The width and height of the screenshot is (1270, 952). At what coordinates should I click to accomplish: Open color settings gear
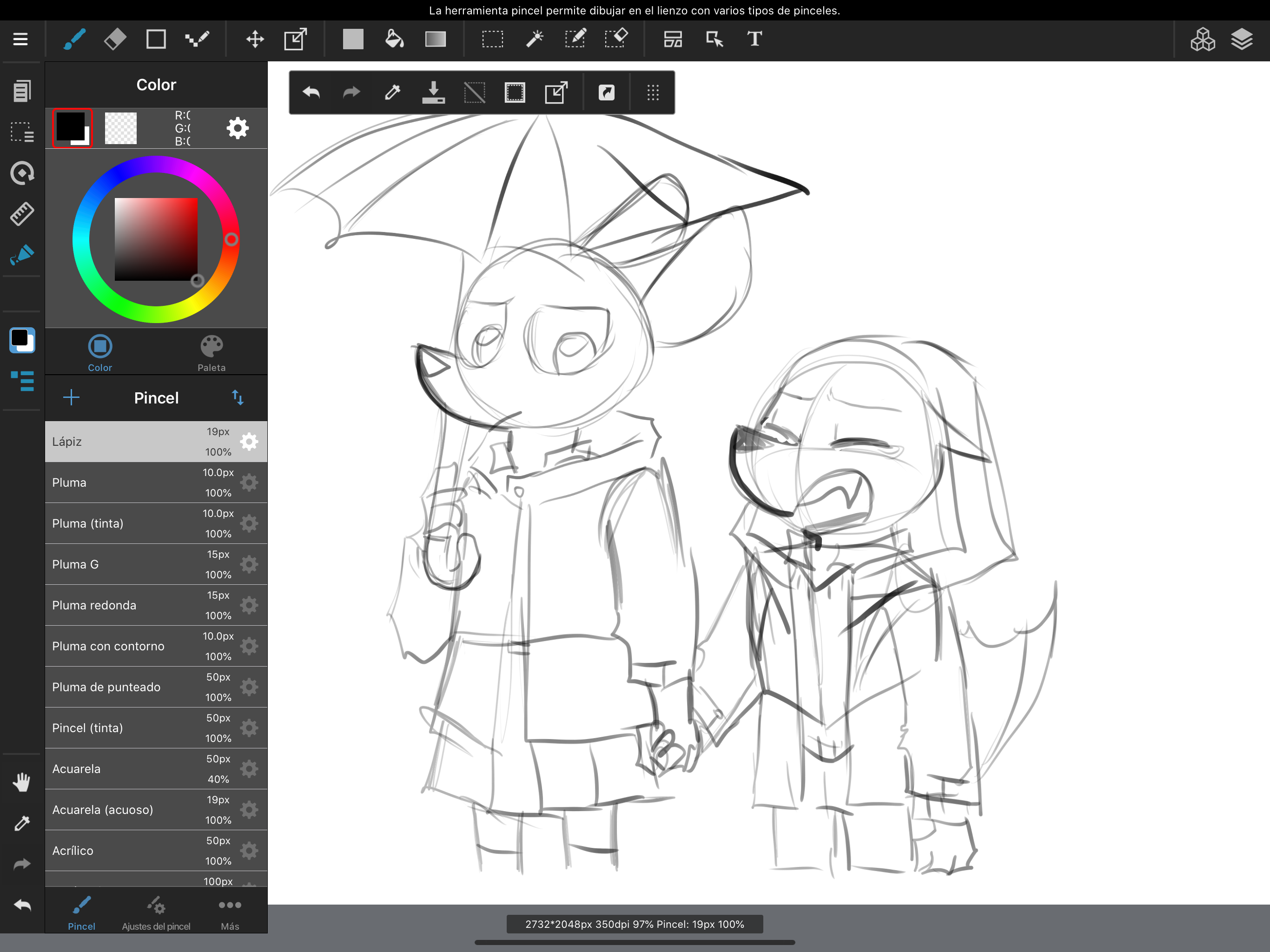pos(238,128)
